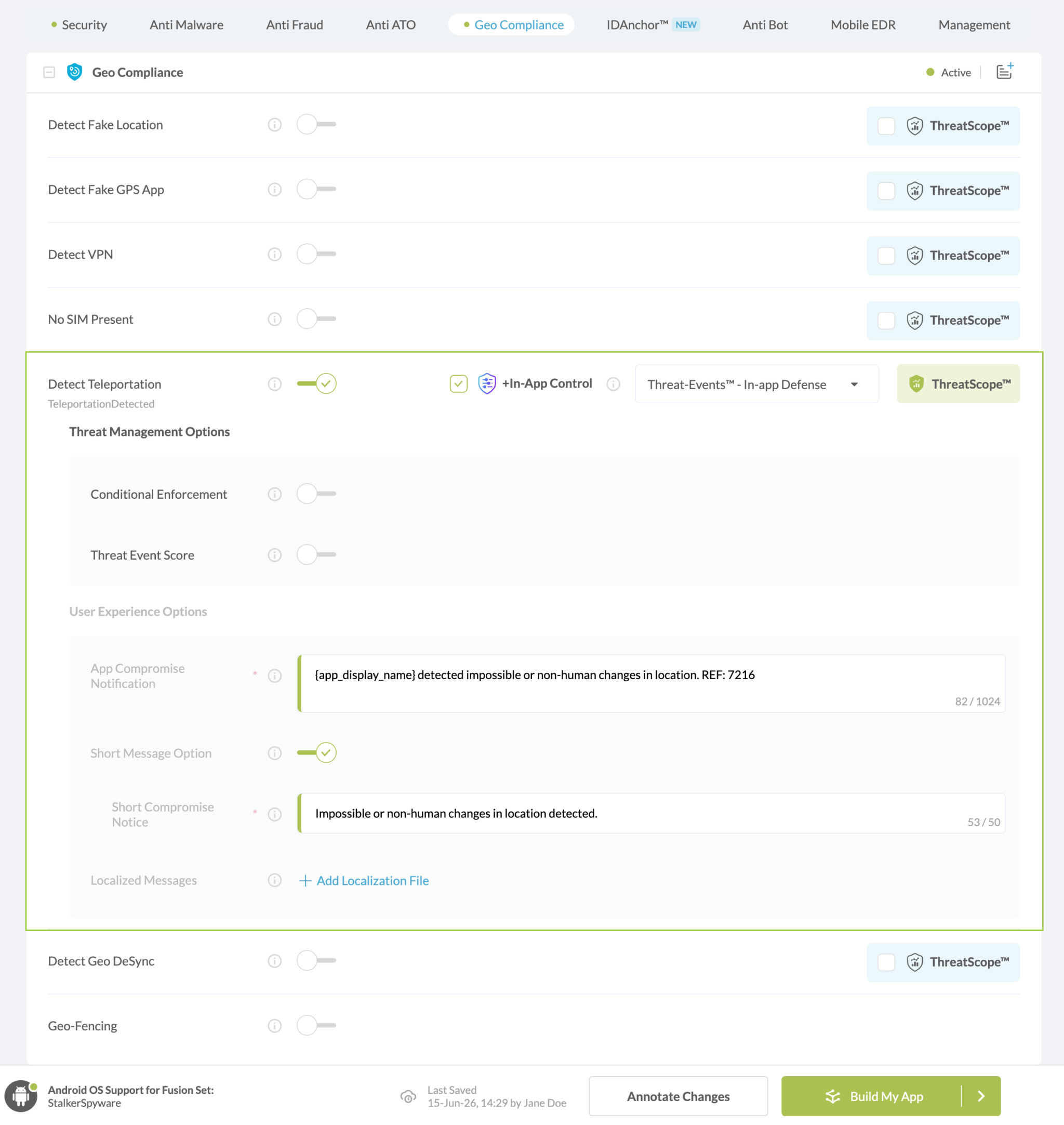Open info icon for Localized Messages
The width and height of the screenshot is (1064, 1125).
274,880
